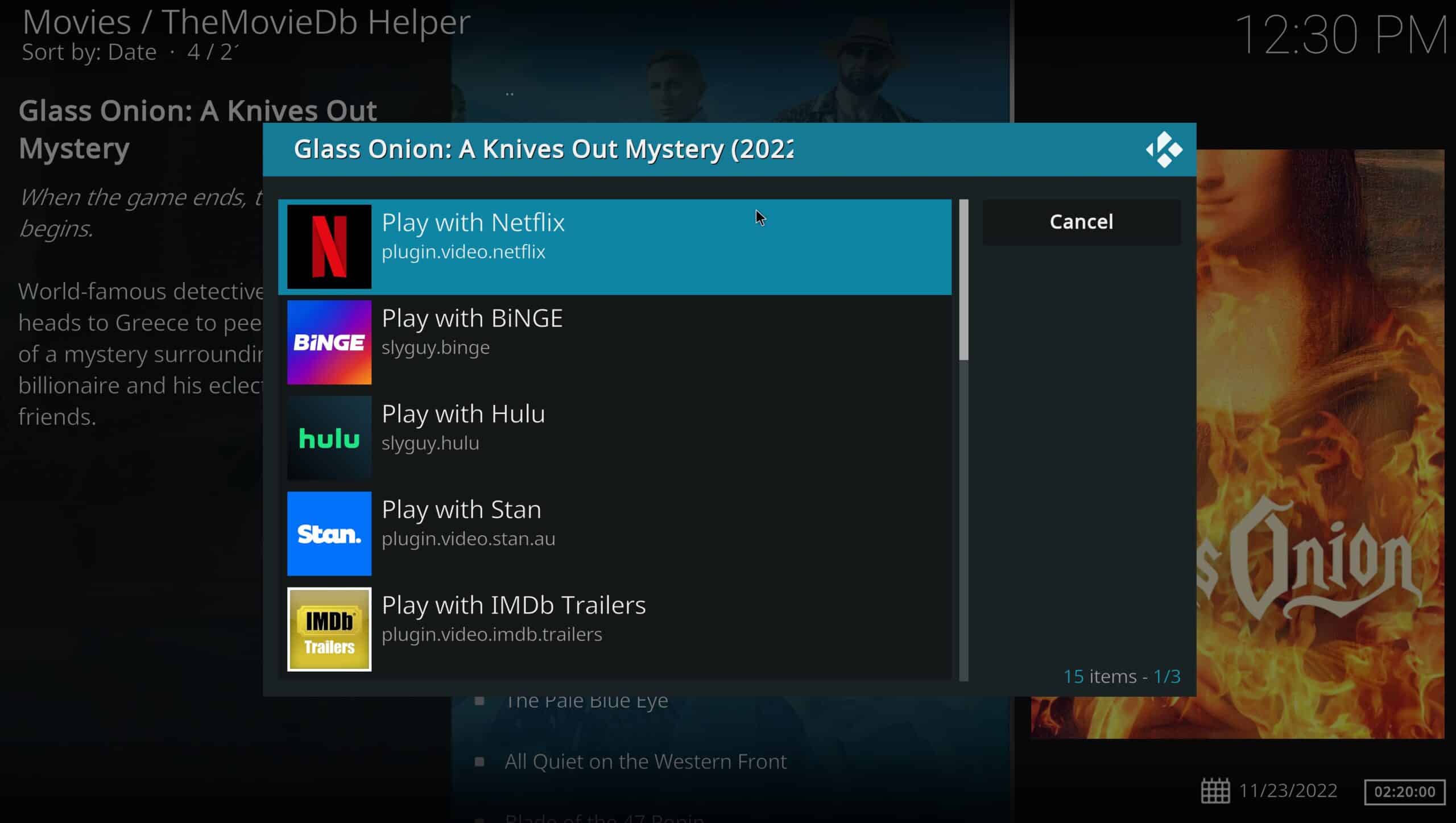Screen dimensions: 1456x823
Task: Click the calendar icon beside release date
Action: coord(1215,791)
